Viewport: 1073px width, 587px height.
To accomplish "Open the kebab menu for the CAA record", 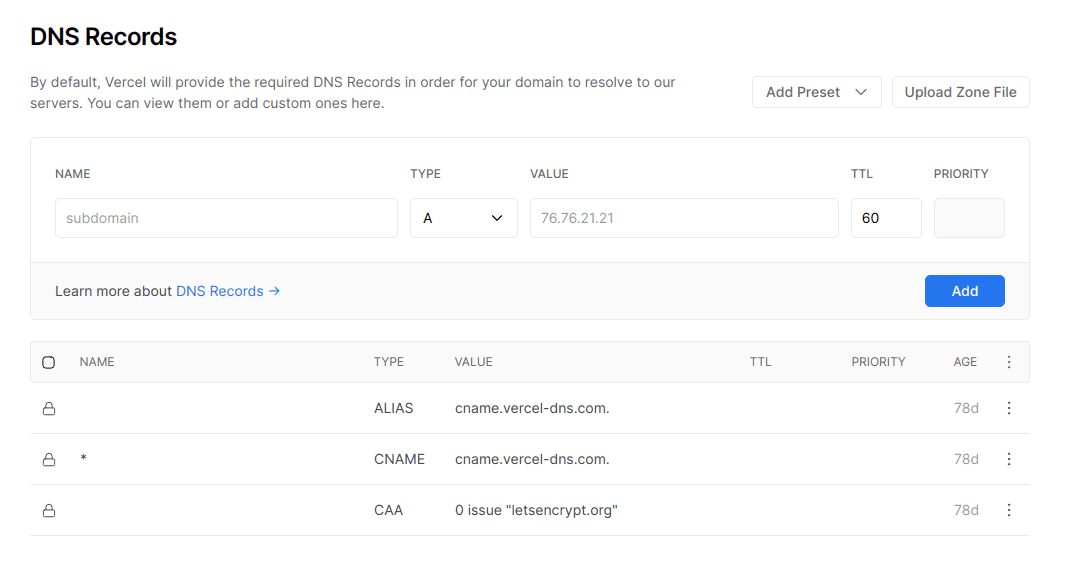I will tap(1009, 510).
